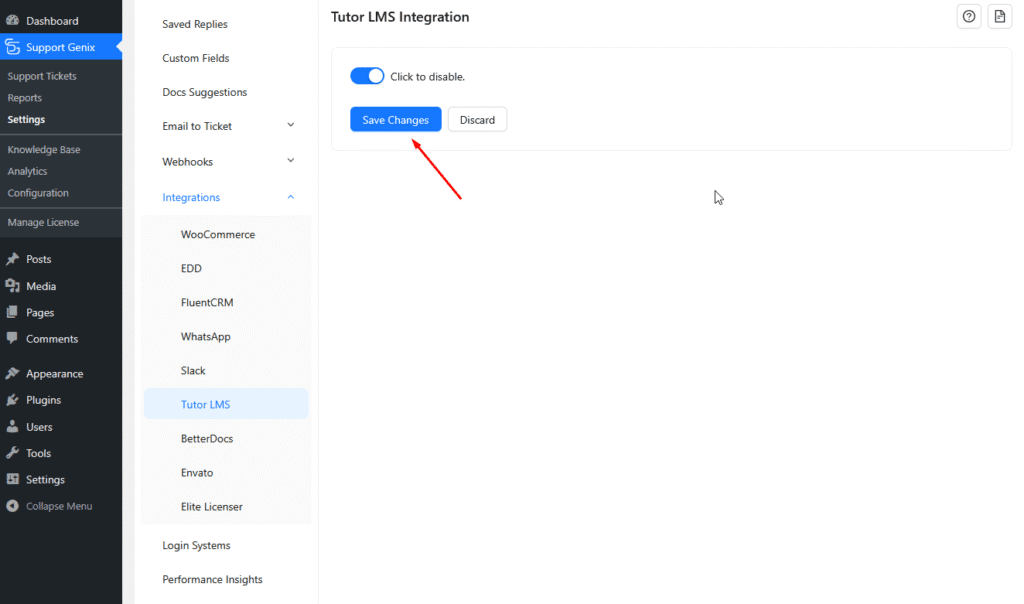Disable the Tutor LMS integration toggle
This screenshot has width=1024, height=604.
coord(367,75)
